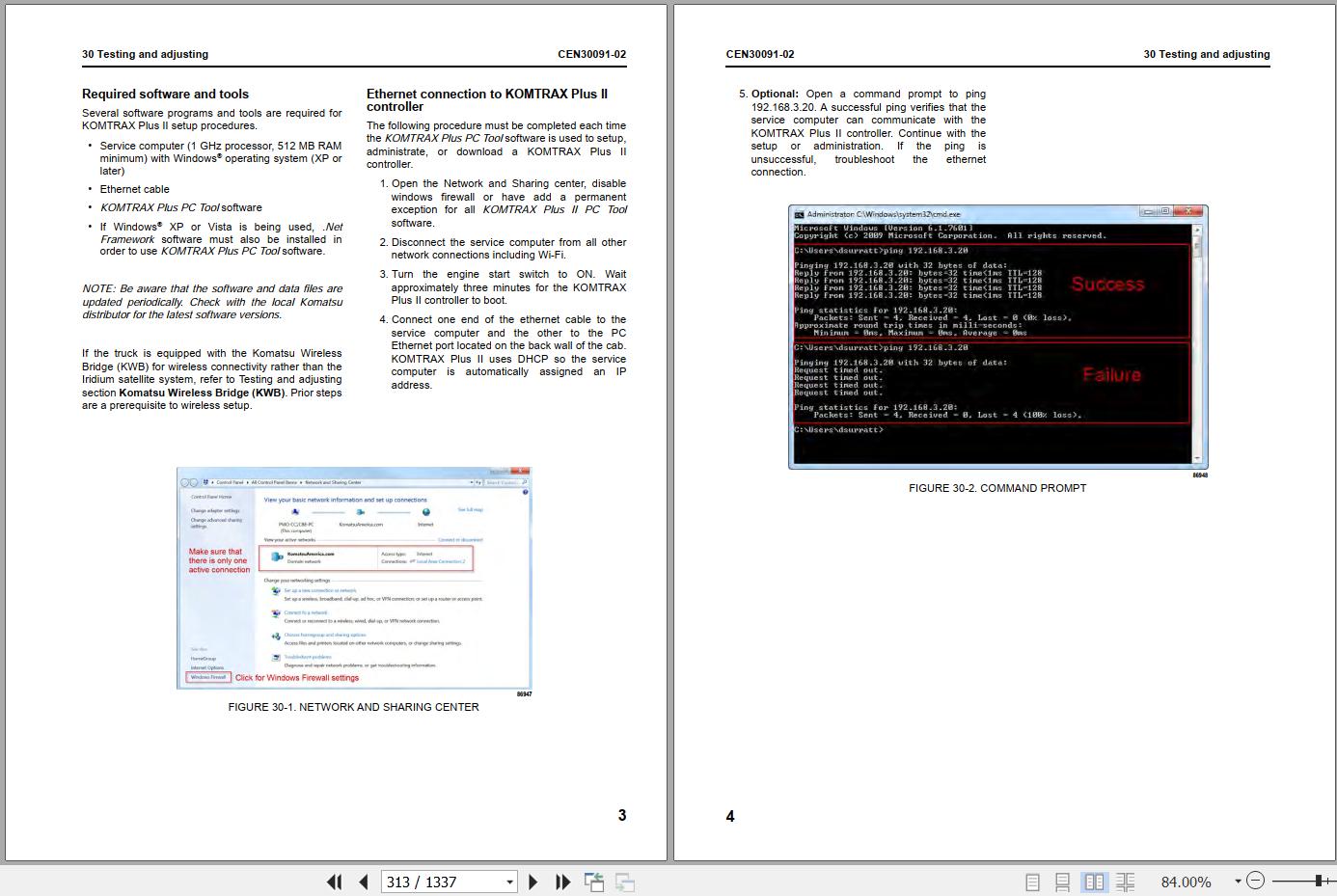Switch to single page layout
This screenshot has width=1337, height=896.
pyautogui.click(x=1032, y=882)
